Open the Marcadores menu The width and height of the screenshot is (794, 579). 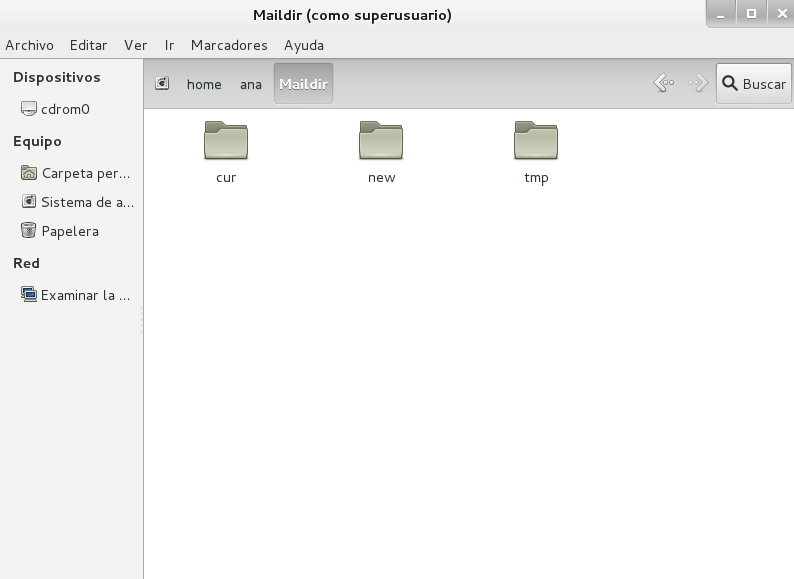coord(229,45)
